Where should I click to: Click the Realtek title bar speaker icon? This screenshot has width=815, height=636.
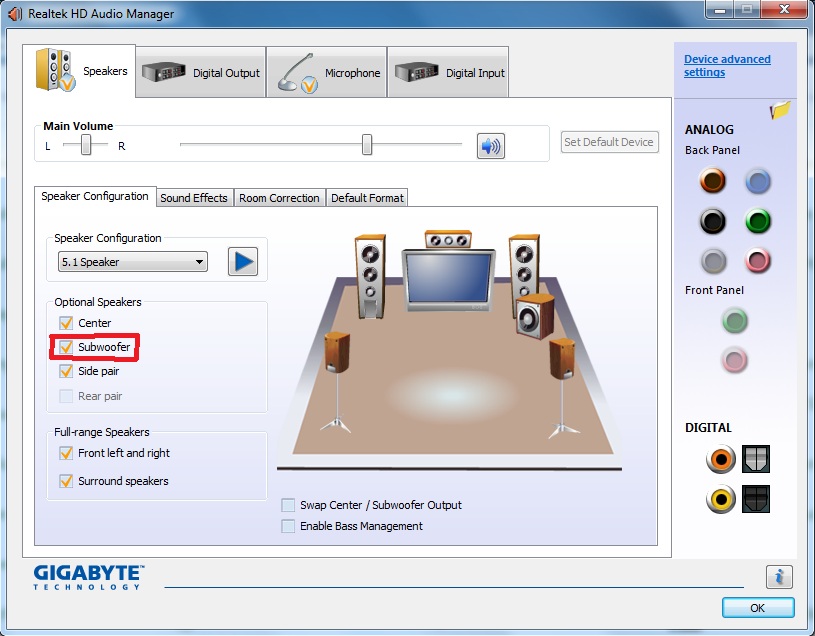15,14
